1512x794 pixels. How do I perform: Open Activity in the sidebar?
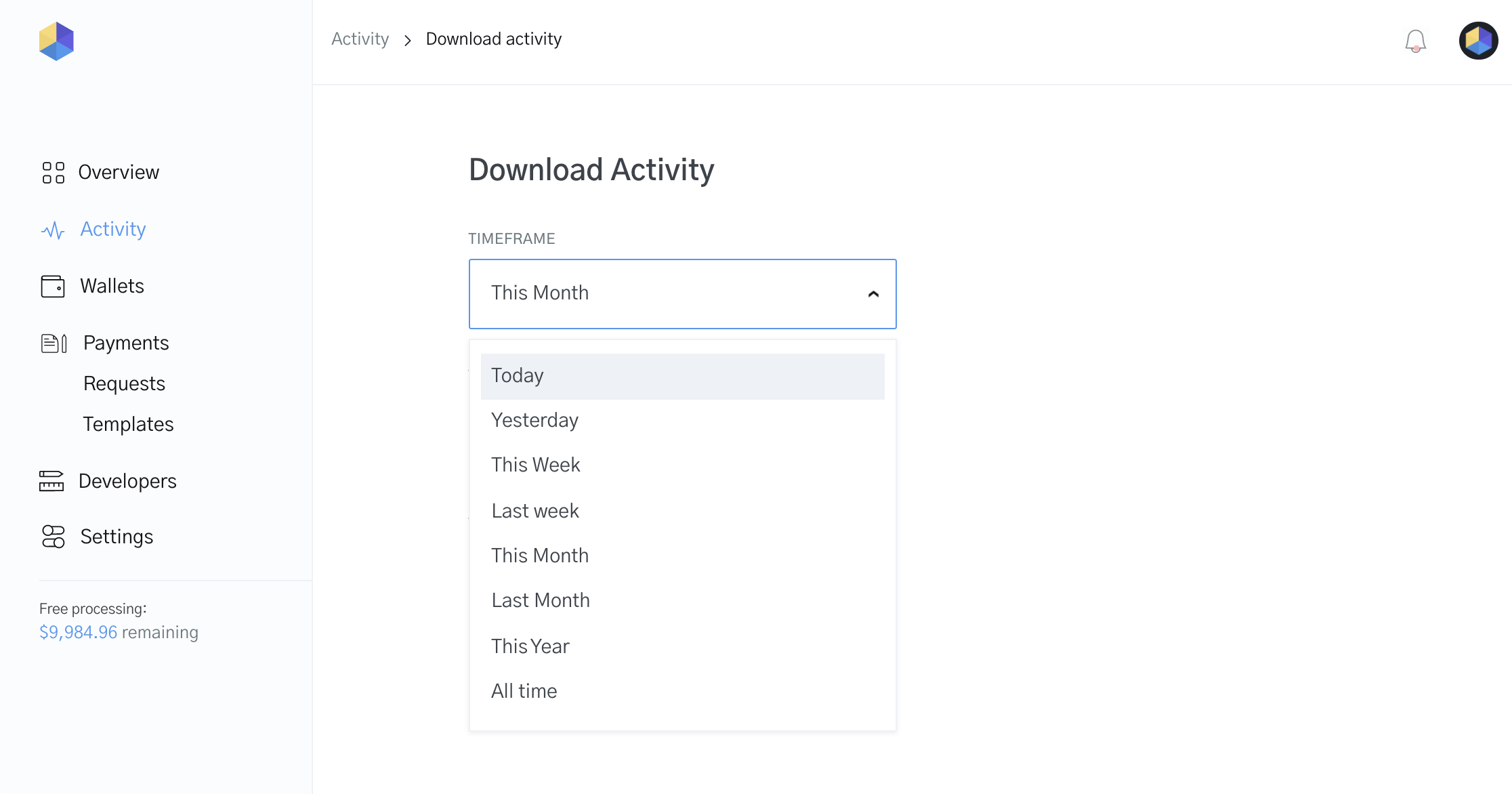[113, 230]
